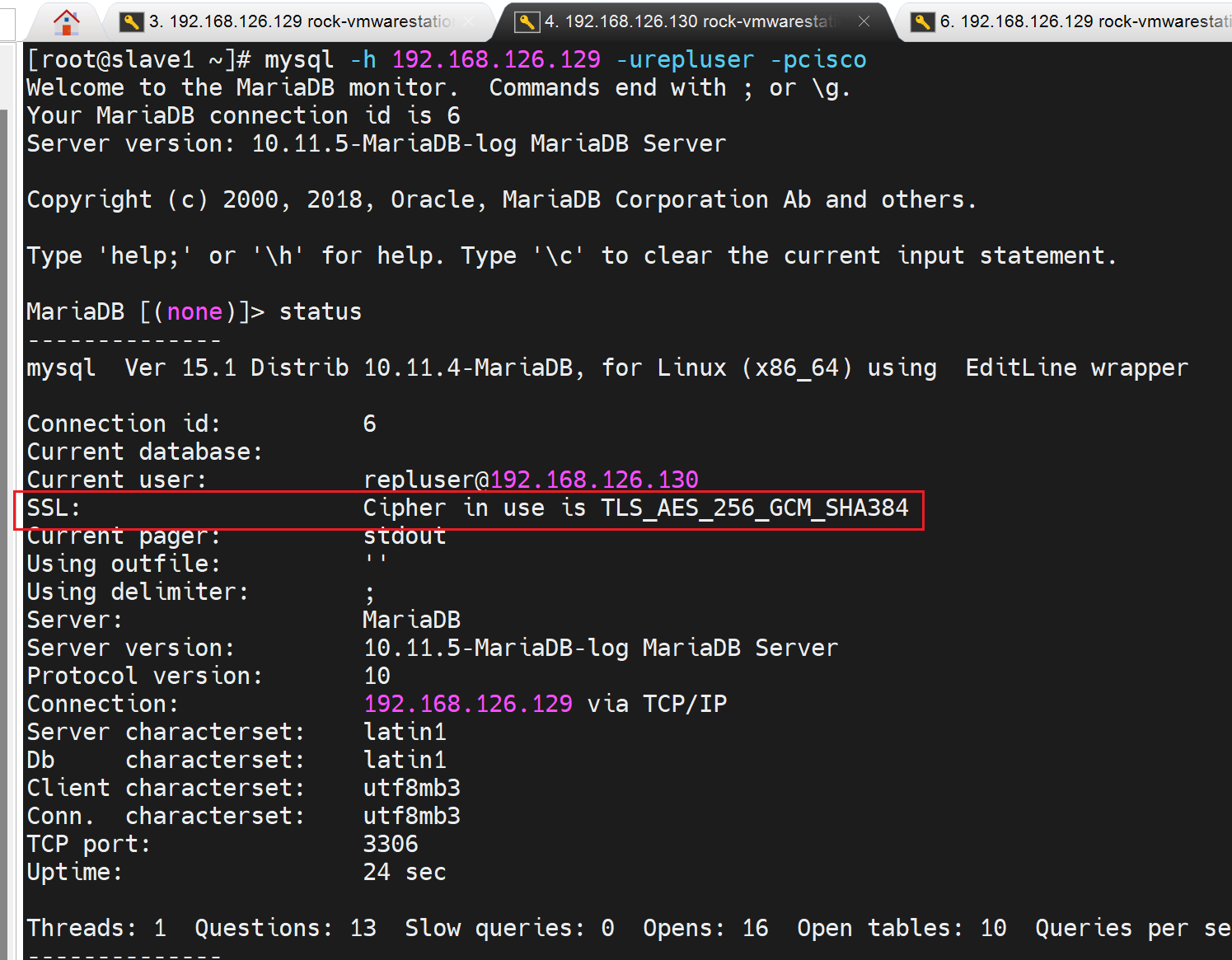This screenshot has height=960, width=1232.
Task: Click the 'MariaDB [(none)]> status' prompt line
Action: point(194,312)
